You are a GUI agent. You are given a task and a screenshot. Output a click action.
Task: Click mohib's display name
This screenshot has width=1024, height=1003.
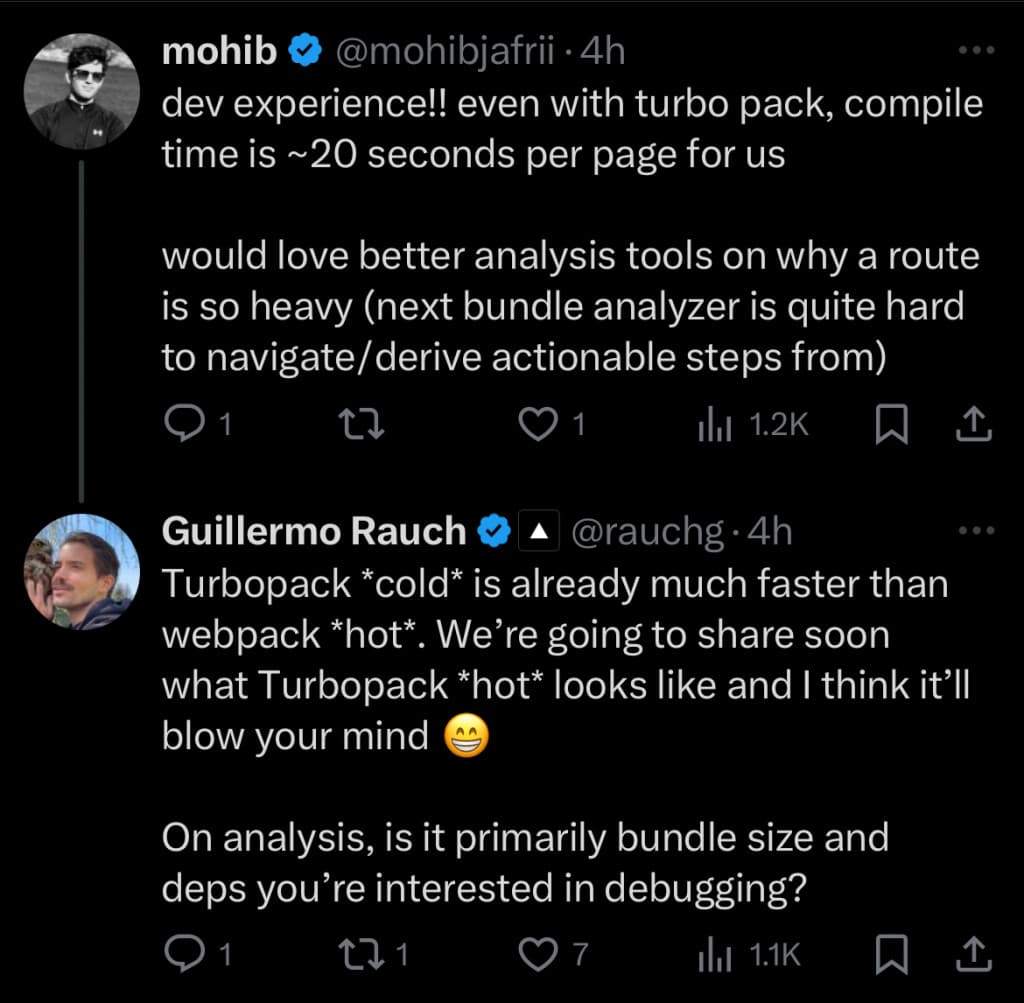point(220,51)
